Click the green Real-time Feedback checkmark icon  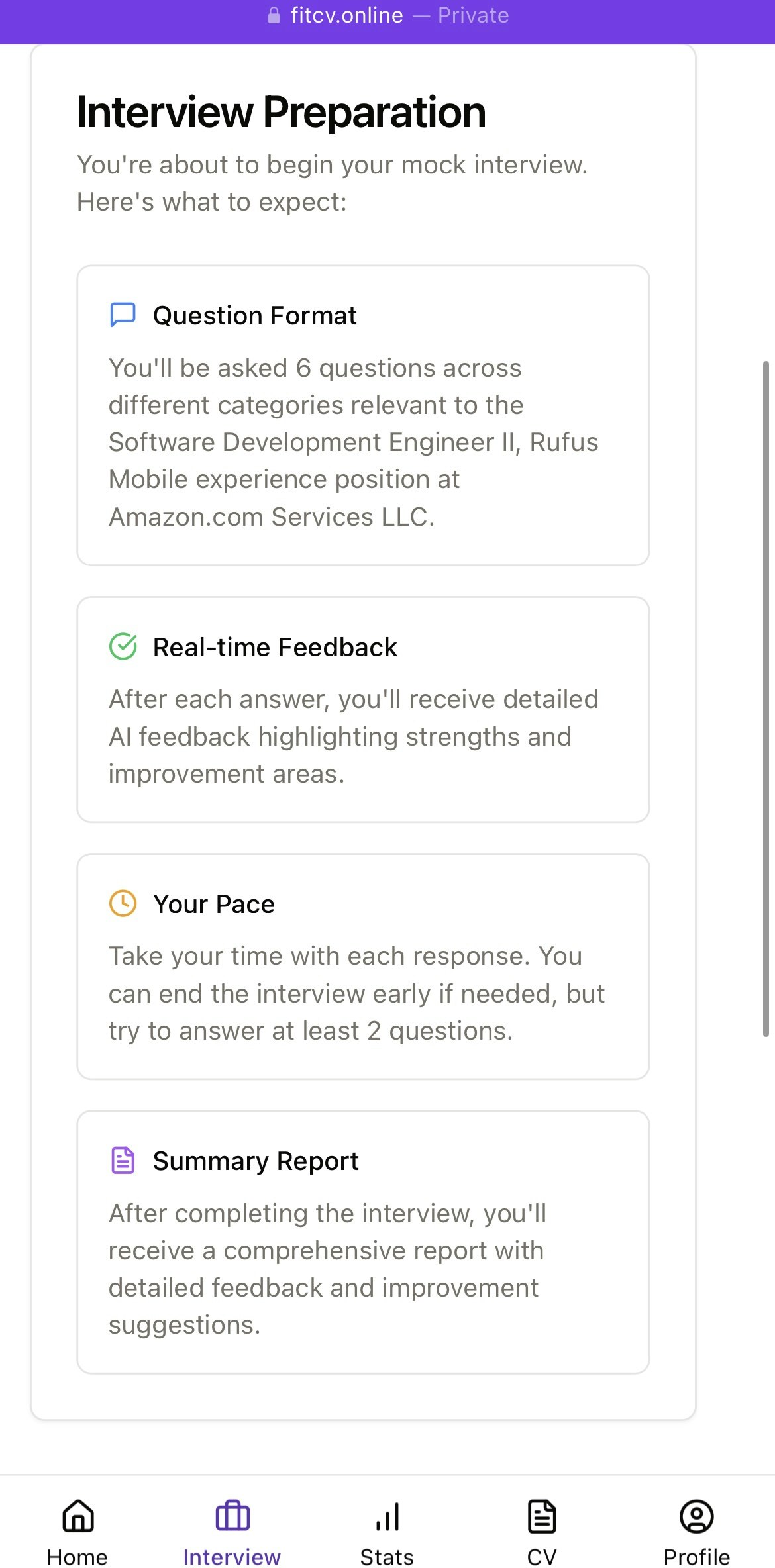[x=123, y=646]
